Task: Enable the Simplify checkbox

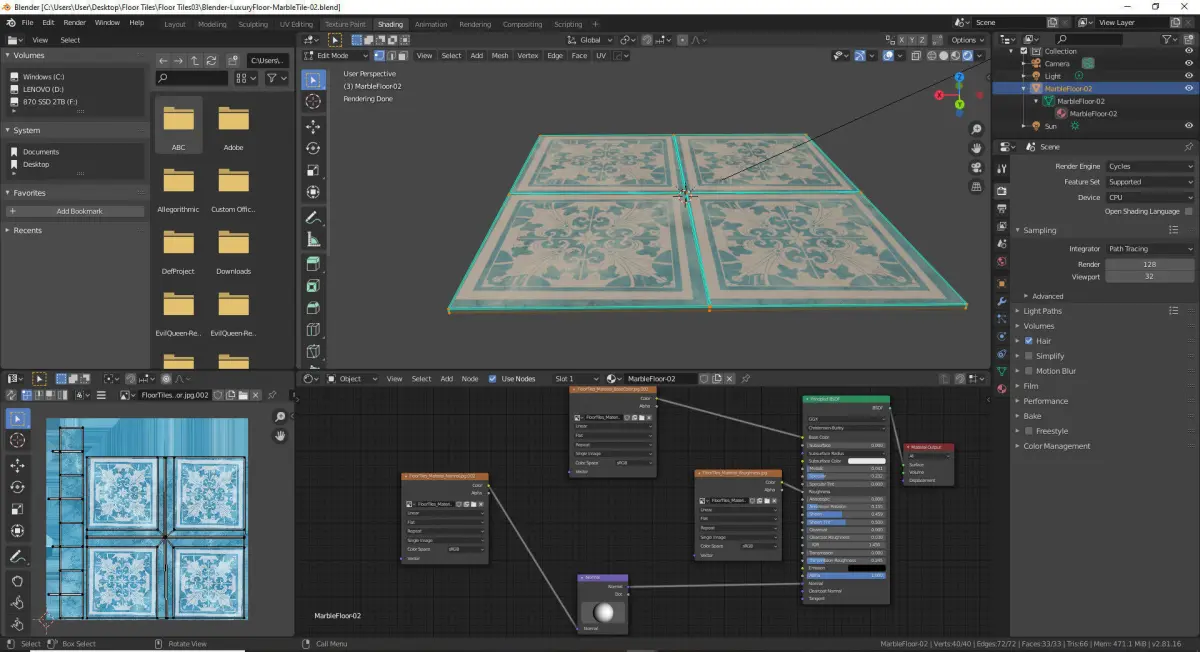Action: [1029, 356]
